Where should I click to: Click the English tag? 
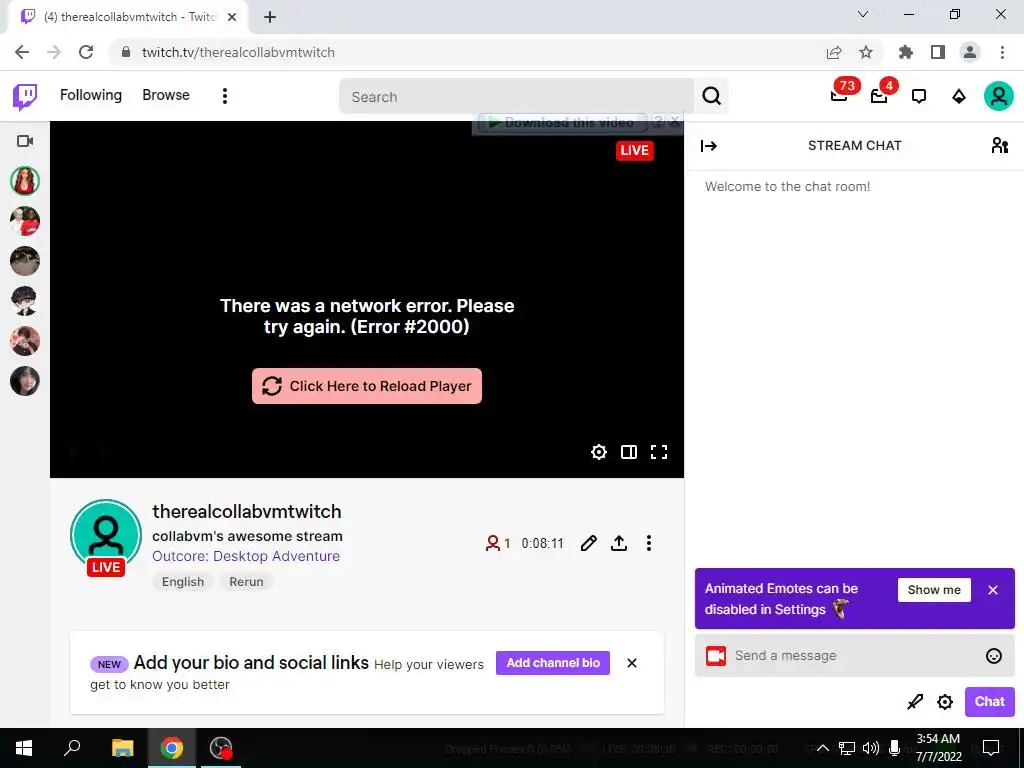pos(183,582)
